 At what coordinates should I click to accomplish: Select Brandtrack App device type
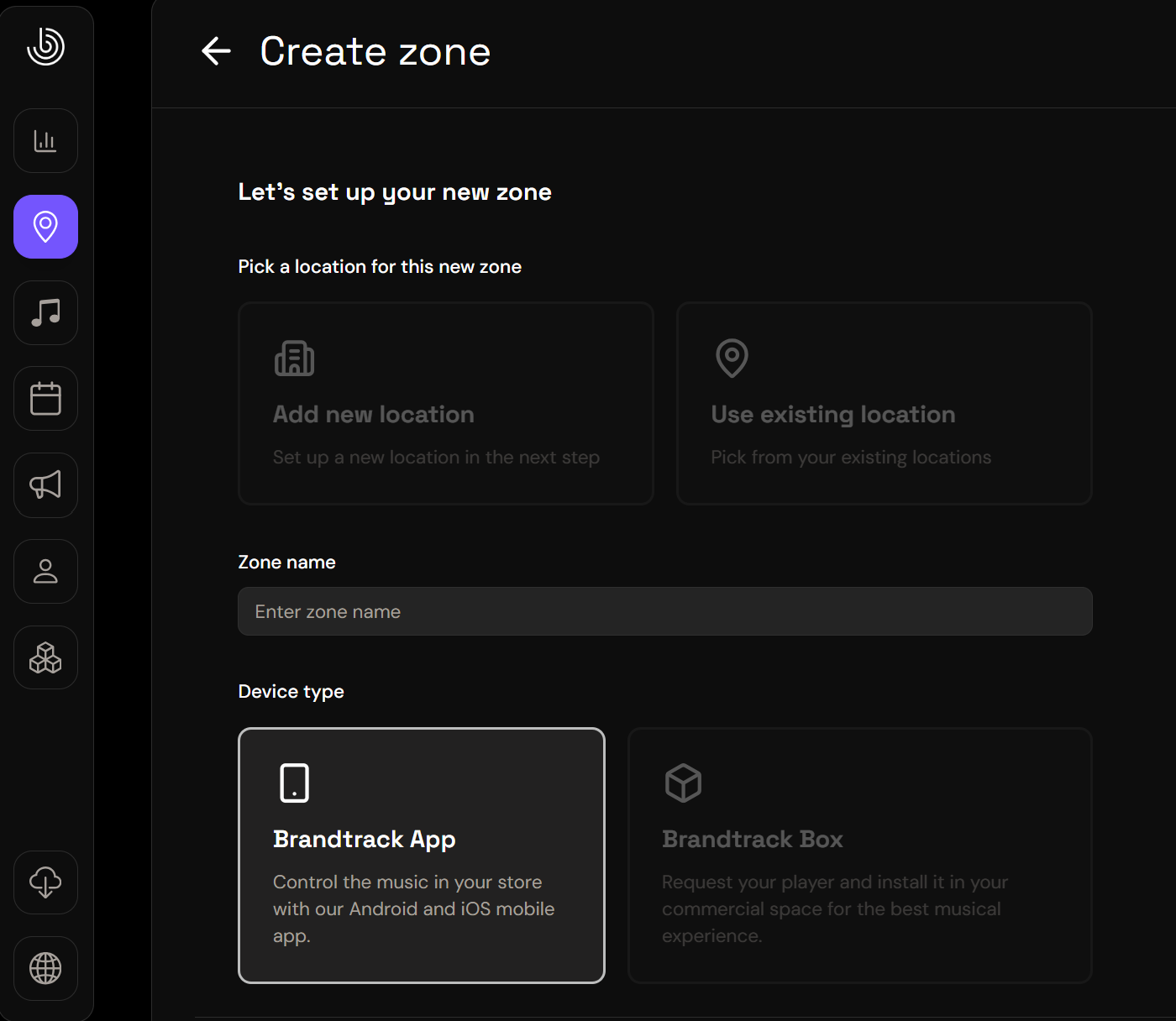point(422,856)
